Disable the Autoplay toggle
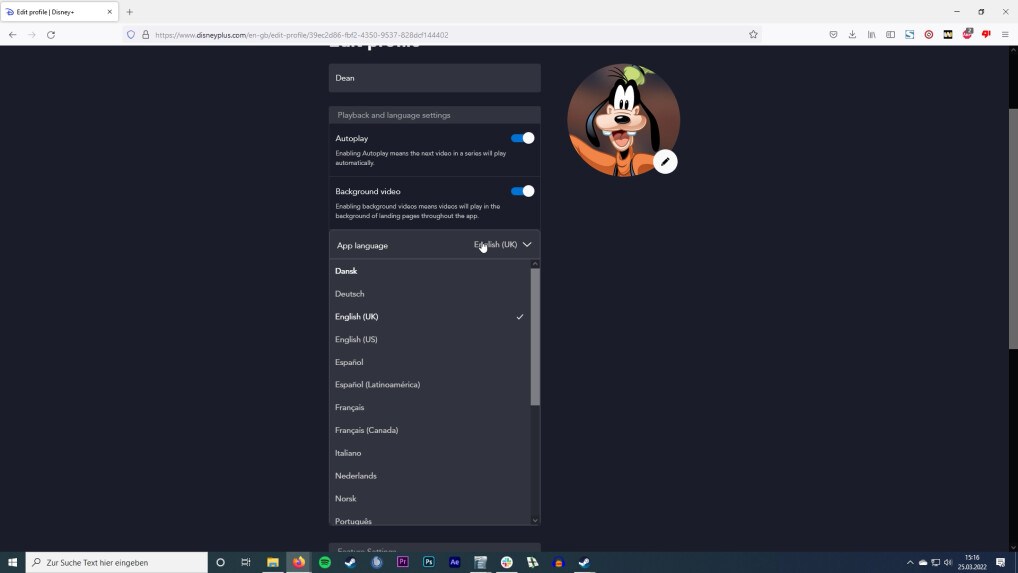Viewport: 1018px width, 573px height. 522,138
